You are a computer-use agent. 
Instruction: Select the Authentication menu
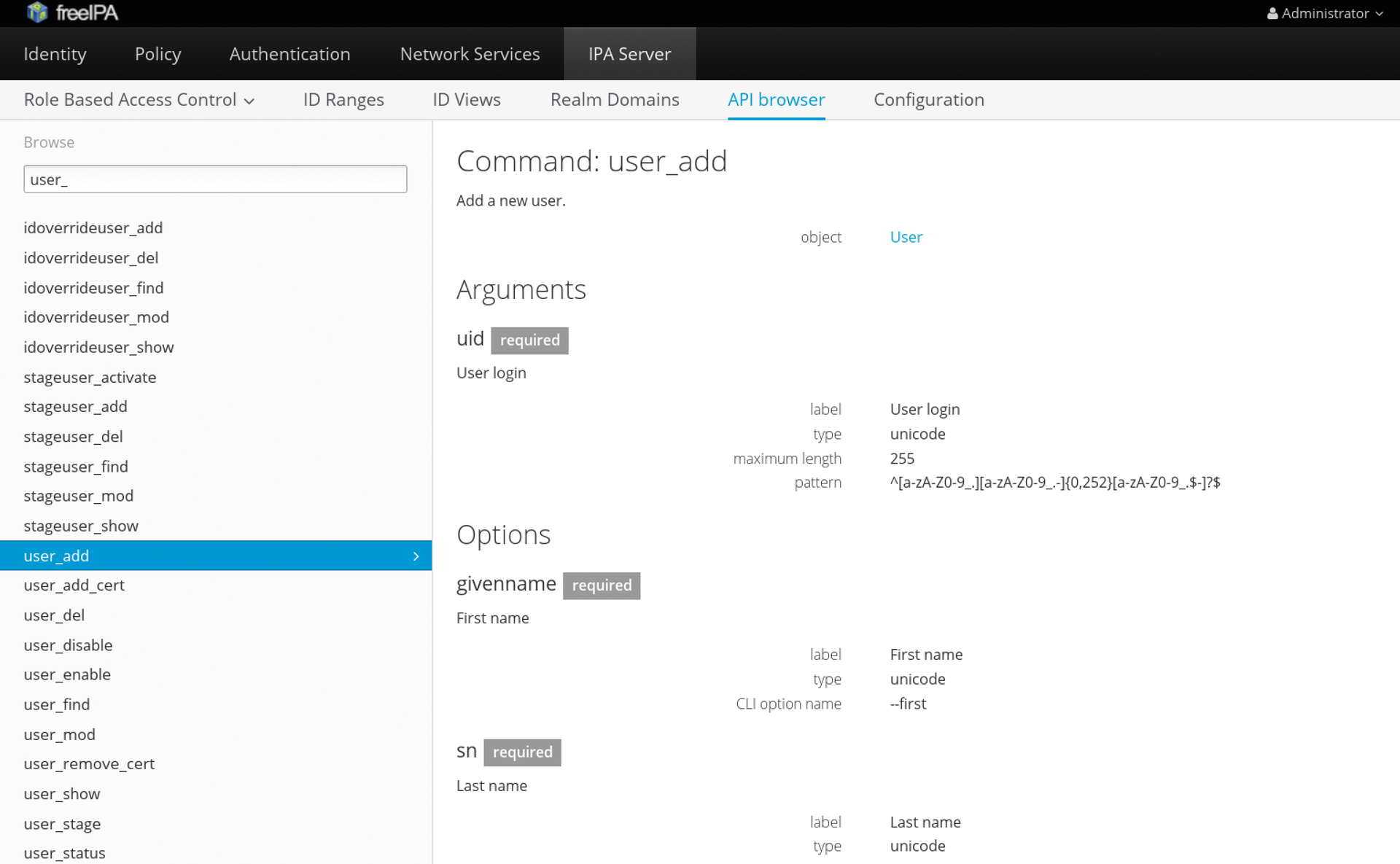click(x=289, y=53)
